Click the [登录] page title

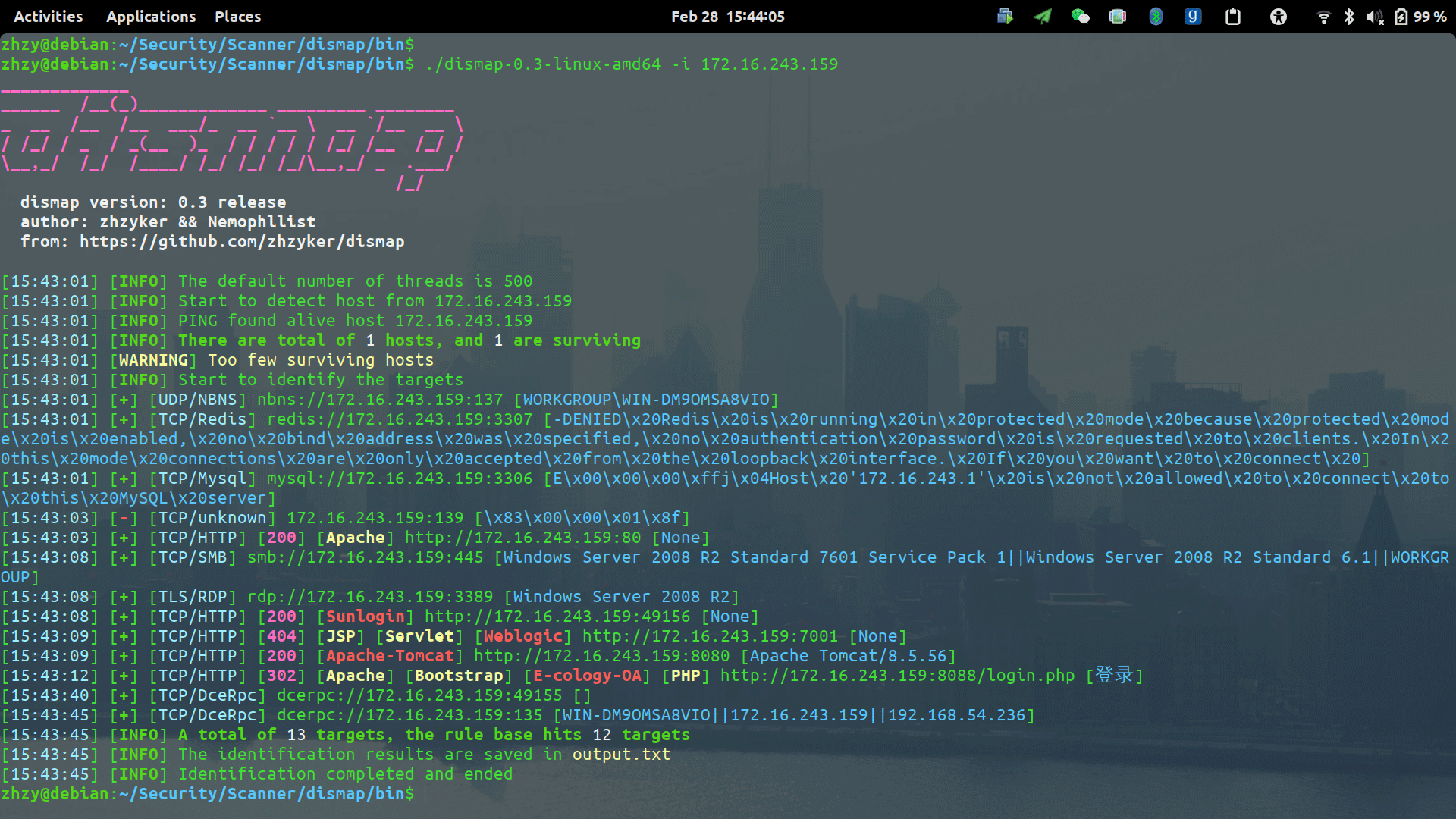[x=1115, y=675]
